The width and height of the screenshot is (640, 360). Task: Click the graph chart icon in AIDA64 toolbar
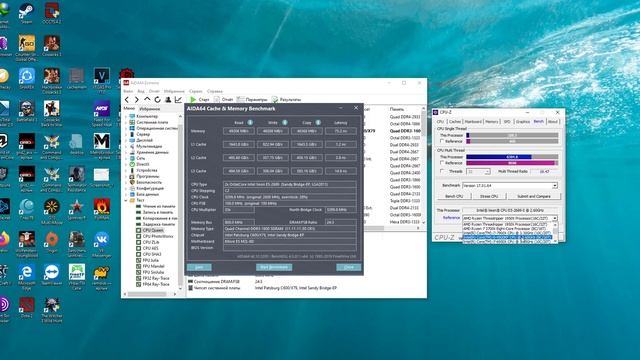coord(178,100)
